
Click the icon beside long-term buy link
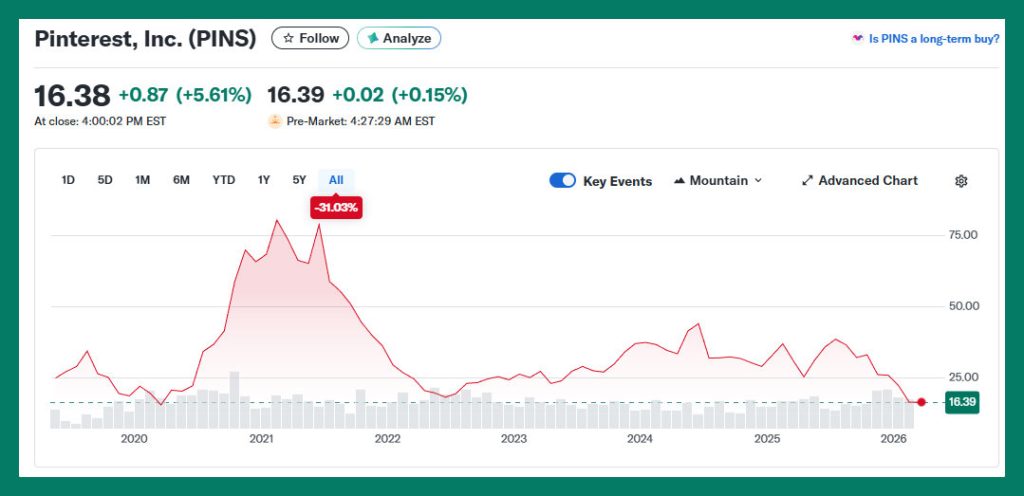[x=857, y=38]
